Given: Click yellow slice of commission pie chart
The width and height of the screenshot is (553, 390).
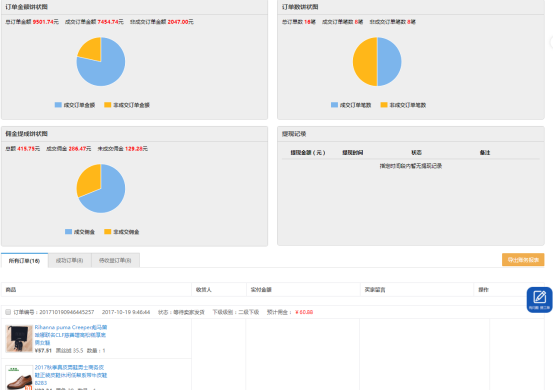Looking at the screenshot, I should click(88, 179).
